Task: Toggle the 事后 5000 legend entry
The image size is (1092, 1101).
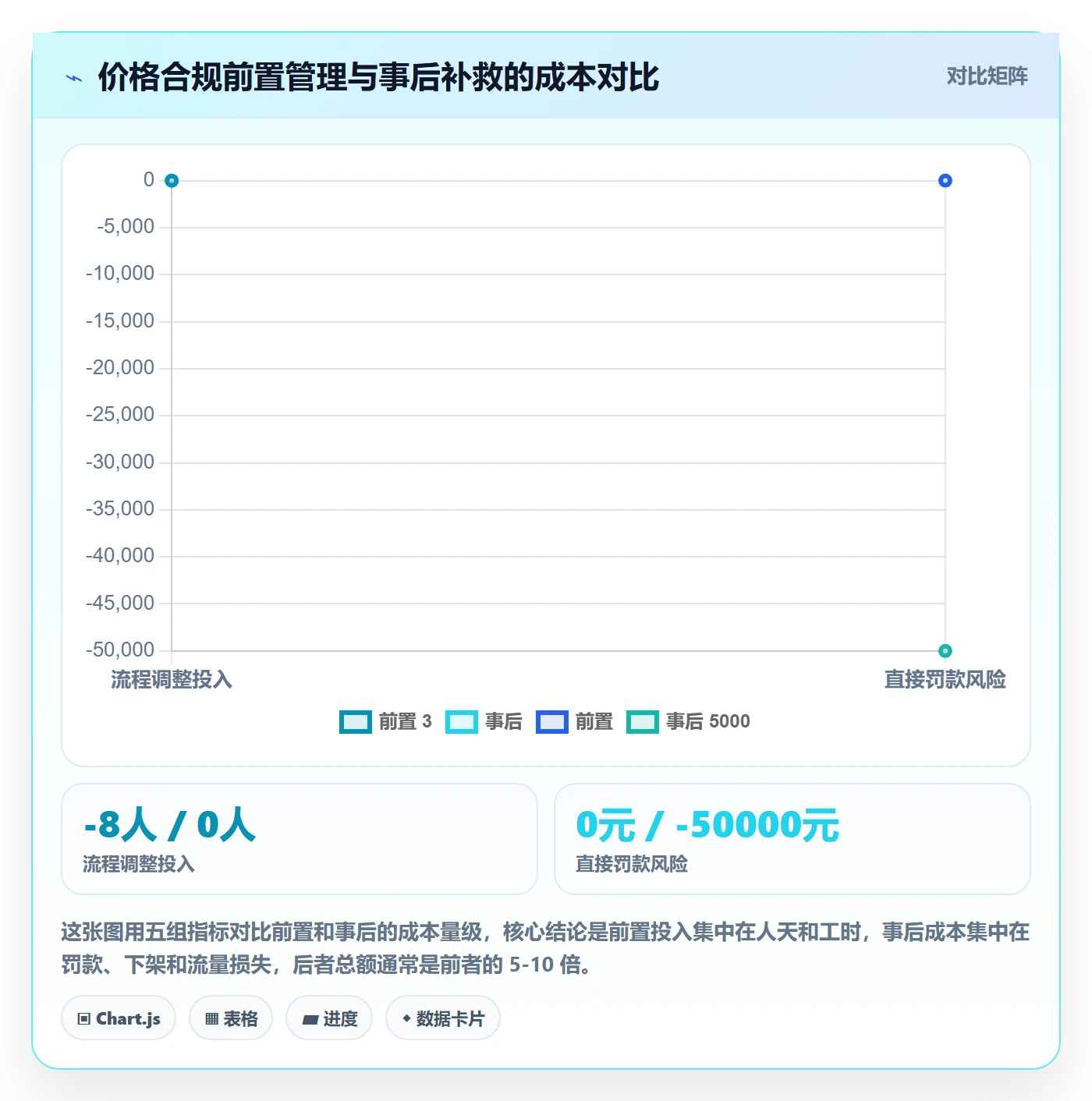Action: 688,721
